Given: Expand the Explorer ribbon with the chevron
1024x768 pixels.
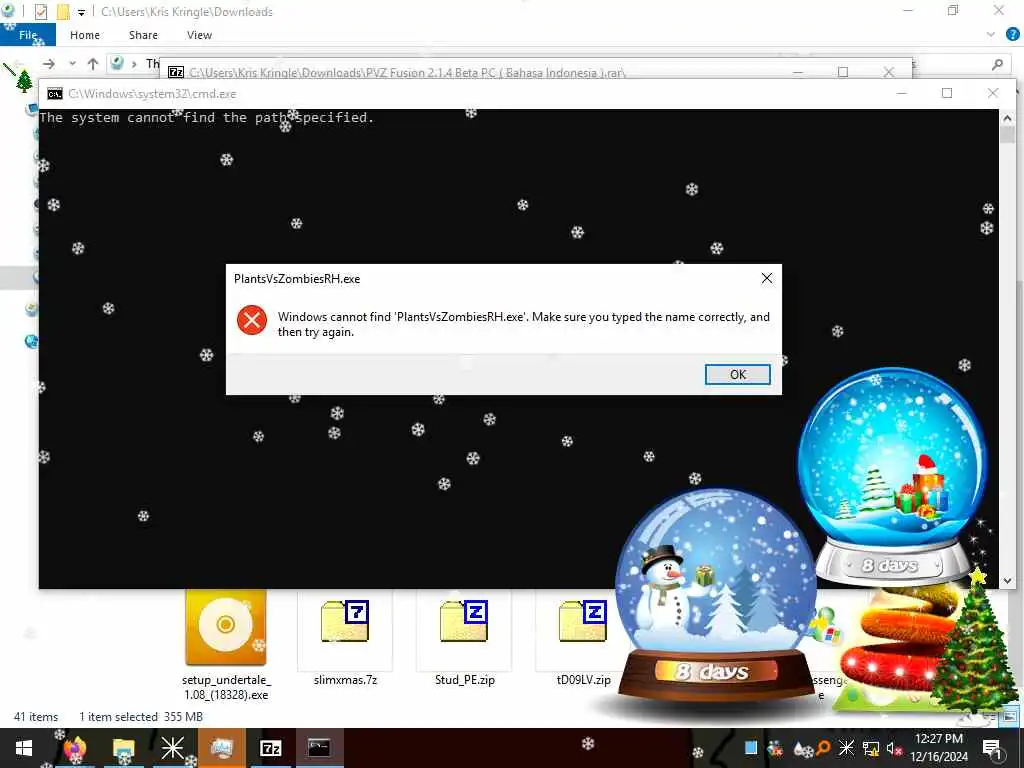Looking at the screenshot, I should coord(991,35).
